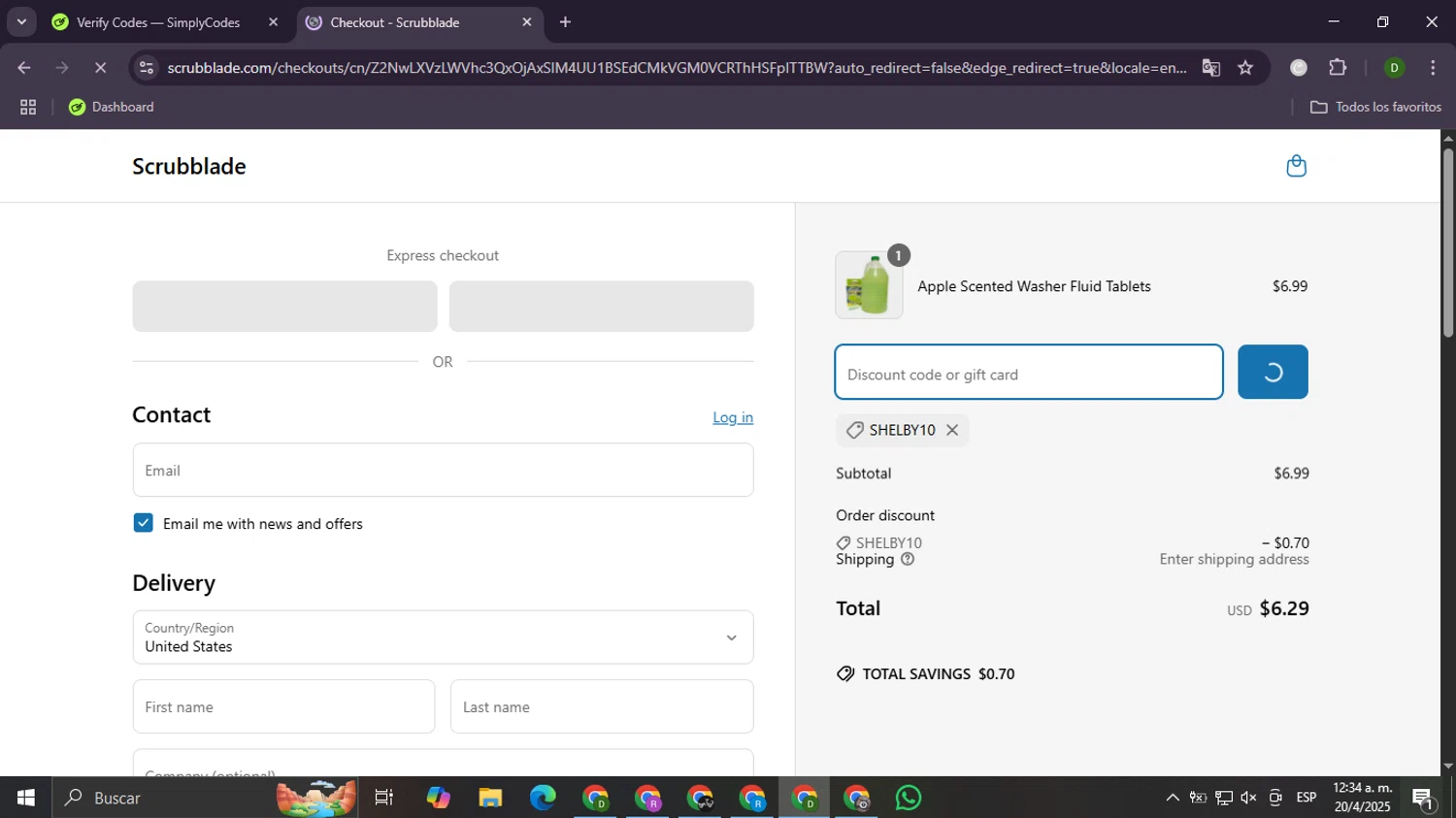
Task: Click the address bar URL
Action: point(677,68)
